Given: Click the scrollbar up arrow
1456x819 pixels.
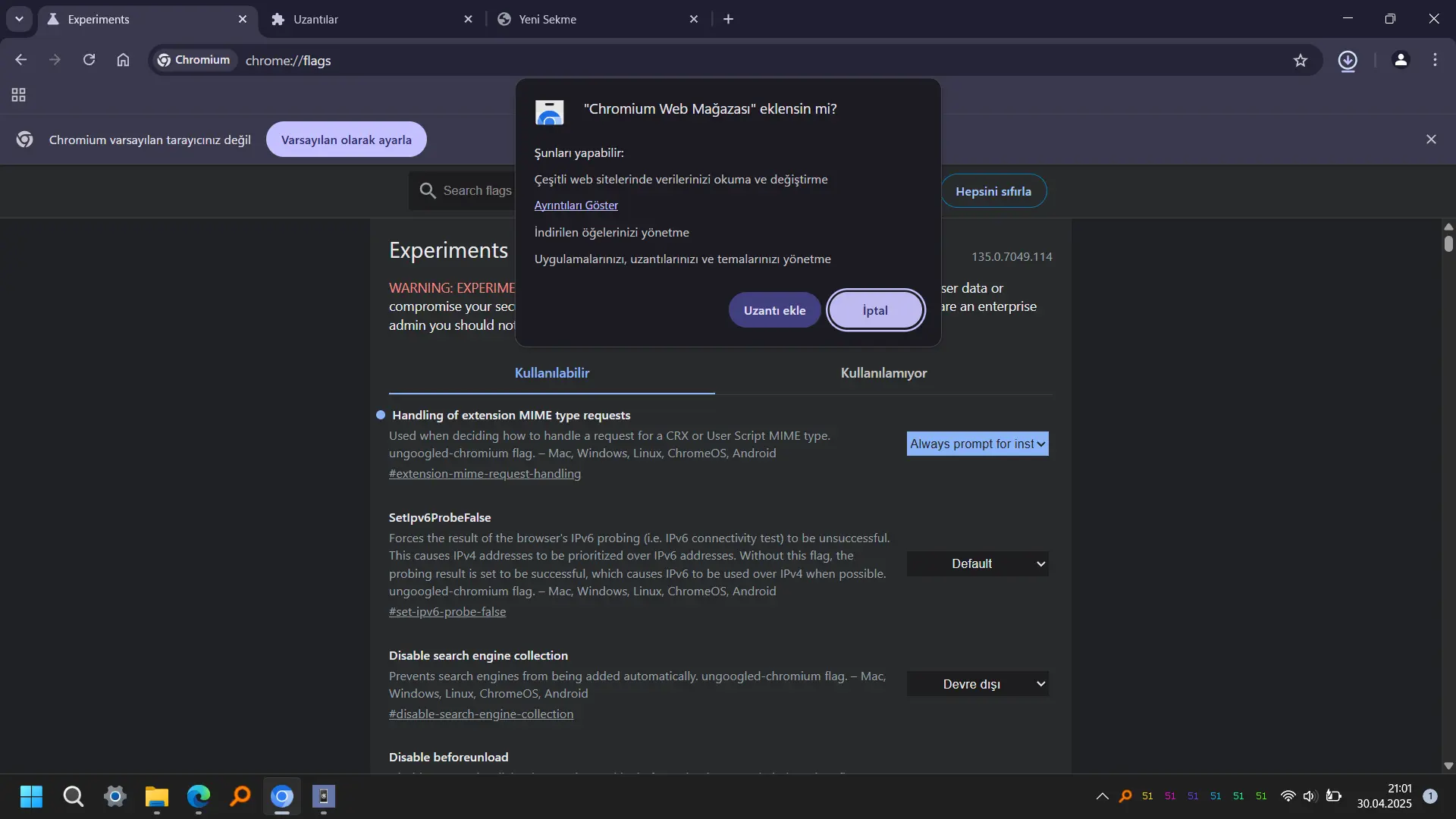Looking at the screenshot, I should (x=1448, y=227).
